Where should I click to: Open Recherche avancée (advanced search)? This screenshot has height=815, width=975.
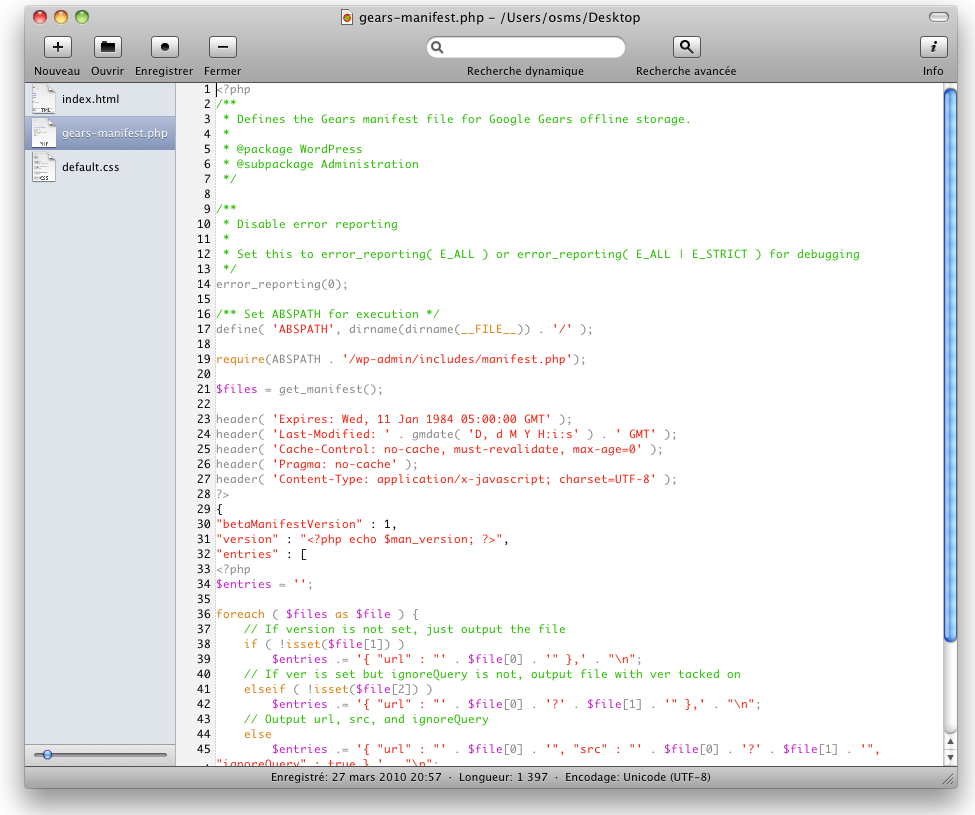tap(686, 47)
